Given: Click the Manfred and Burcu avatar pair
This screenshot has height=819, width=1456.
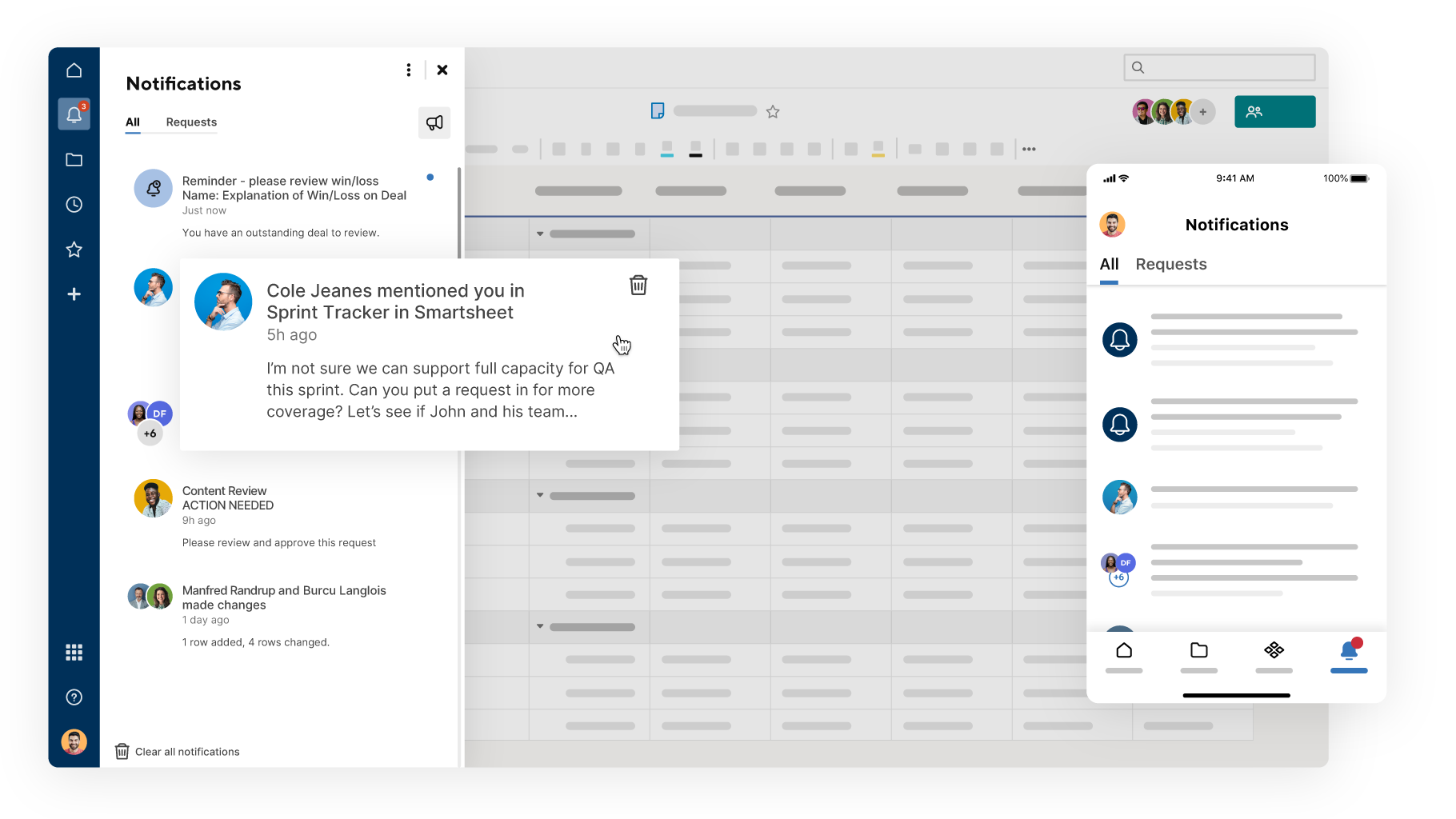Looking at the screenshot, I should pos(150,597).
